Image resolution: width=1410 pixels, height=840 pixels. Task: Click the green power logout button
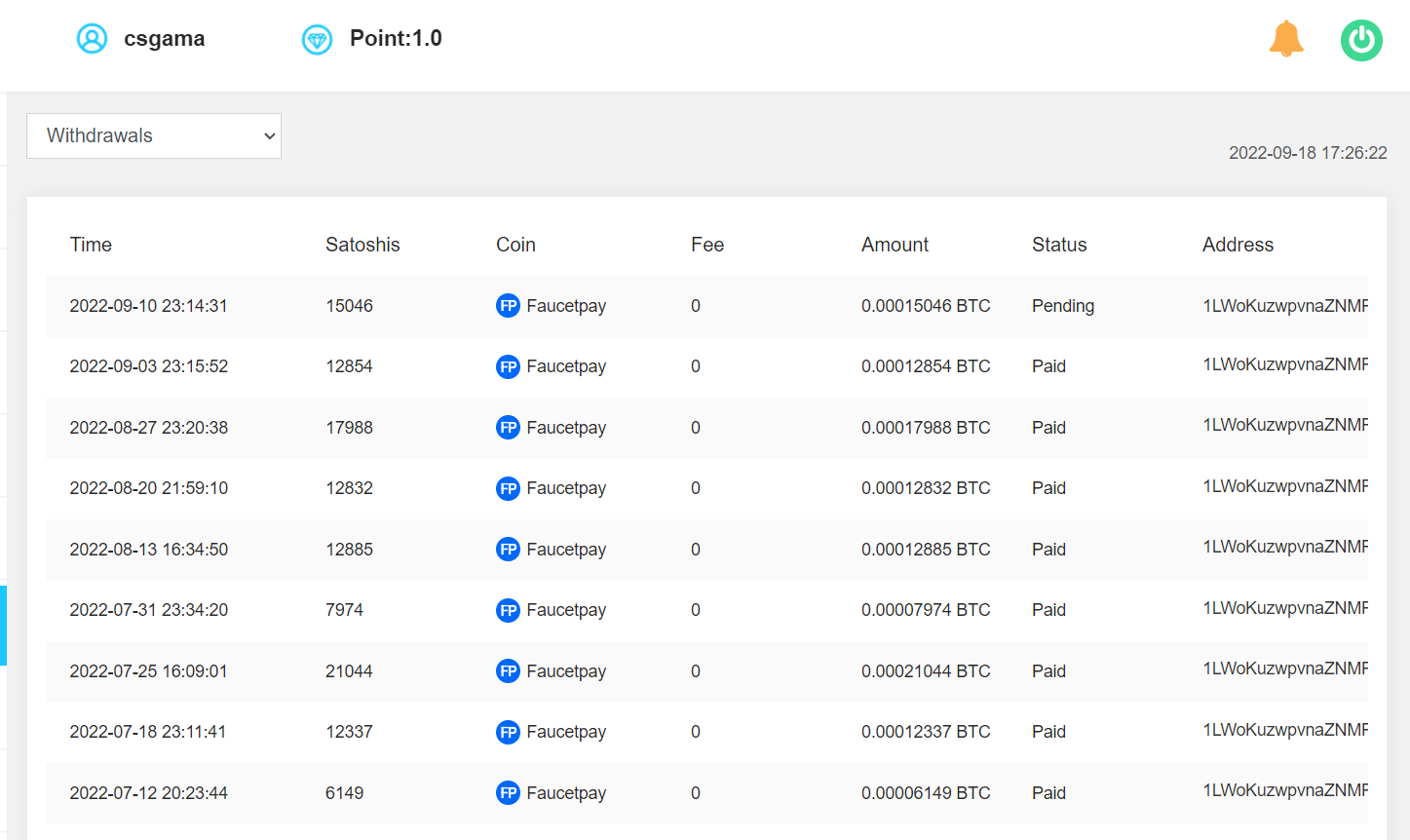tap(1361, 40)
